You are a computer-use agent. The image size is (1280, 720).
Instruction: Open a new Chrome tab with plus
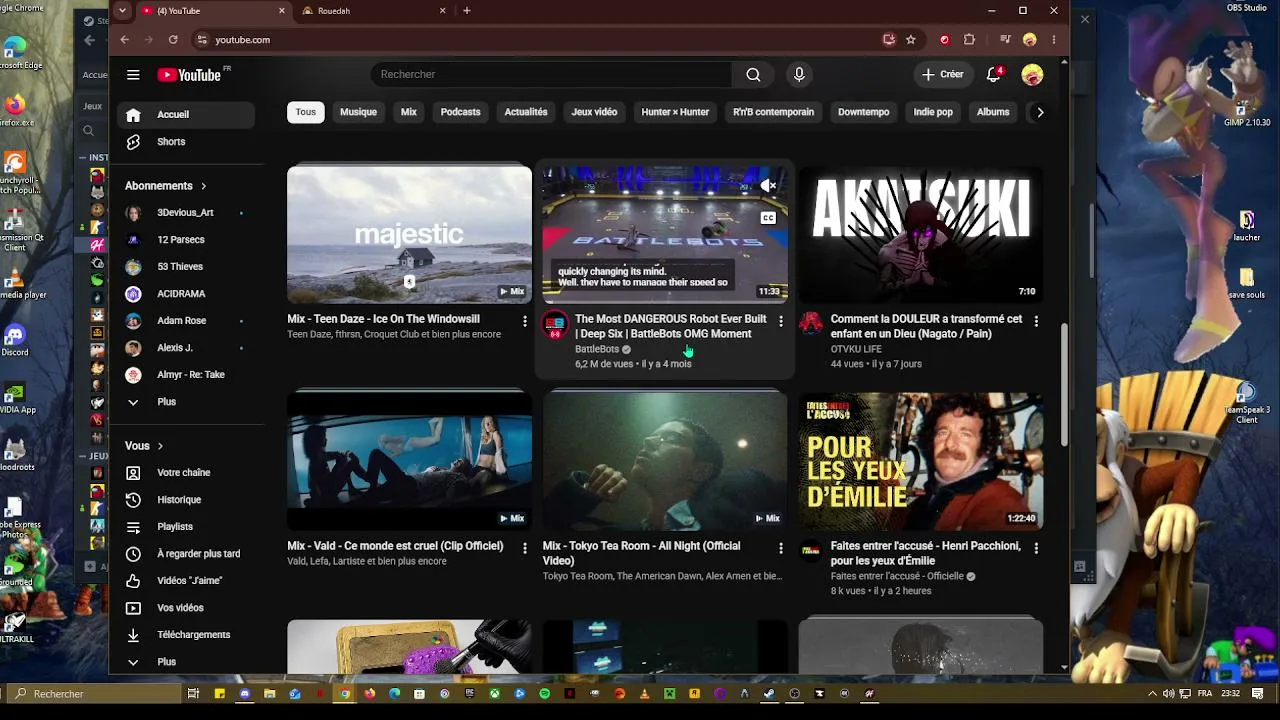tap(467, 11)
